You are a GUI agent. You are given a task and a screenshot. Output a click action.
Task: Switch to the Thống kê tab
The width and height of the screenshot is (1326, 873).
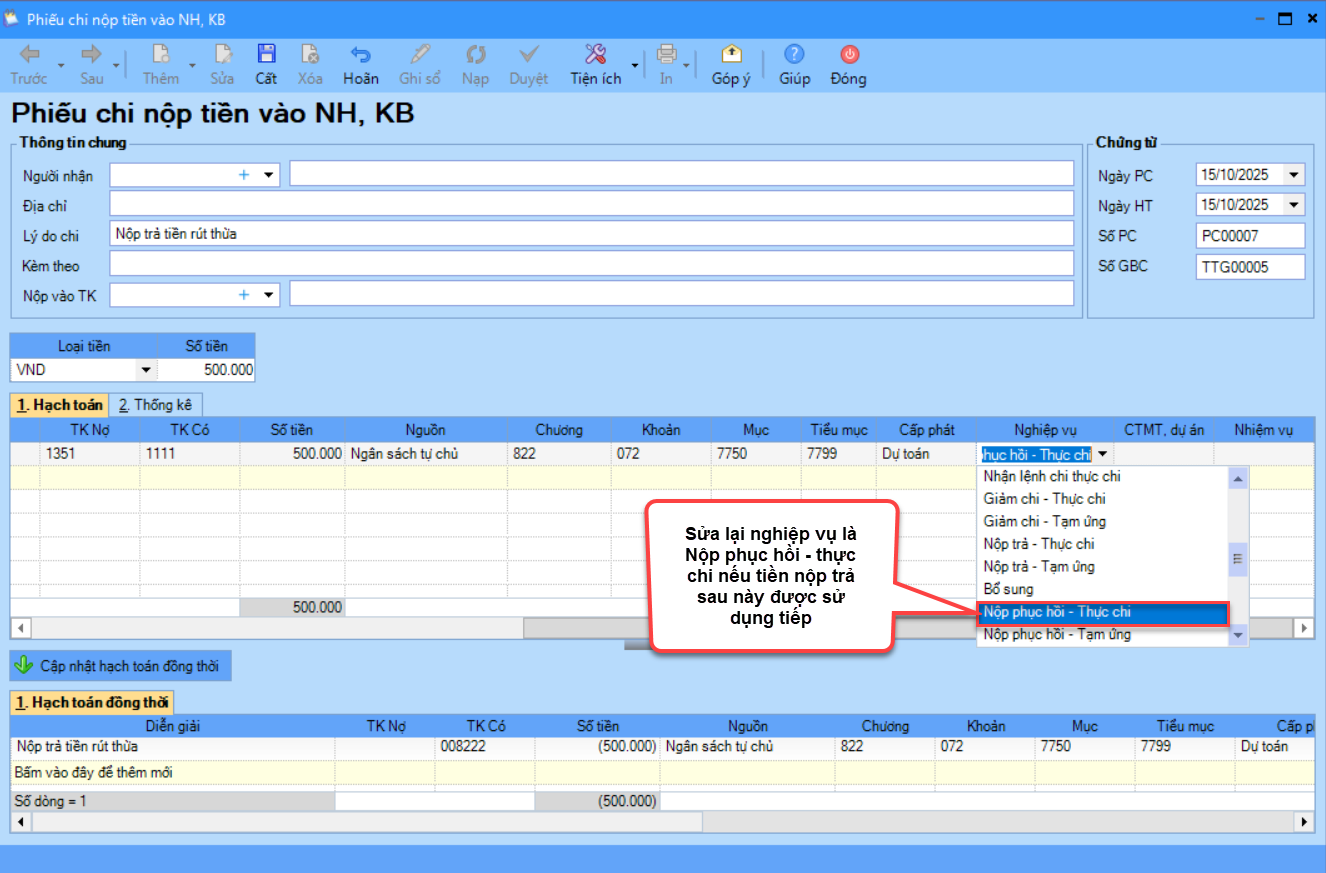155,405
